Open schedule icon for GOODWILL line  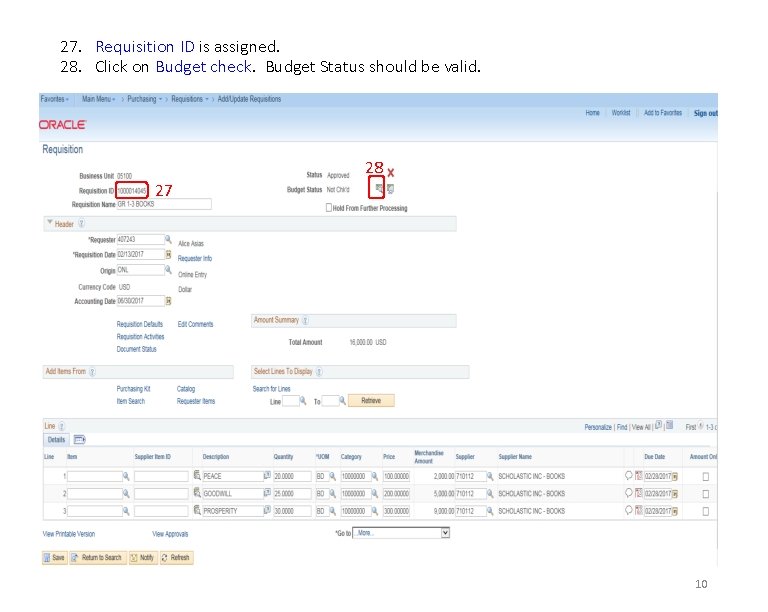coord(638,493)
